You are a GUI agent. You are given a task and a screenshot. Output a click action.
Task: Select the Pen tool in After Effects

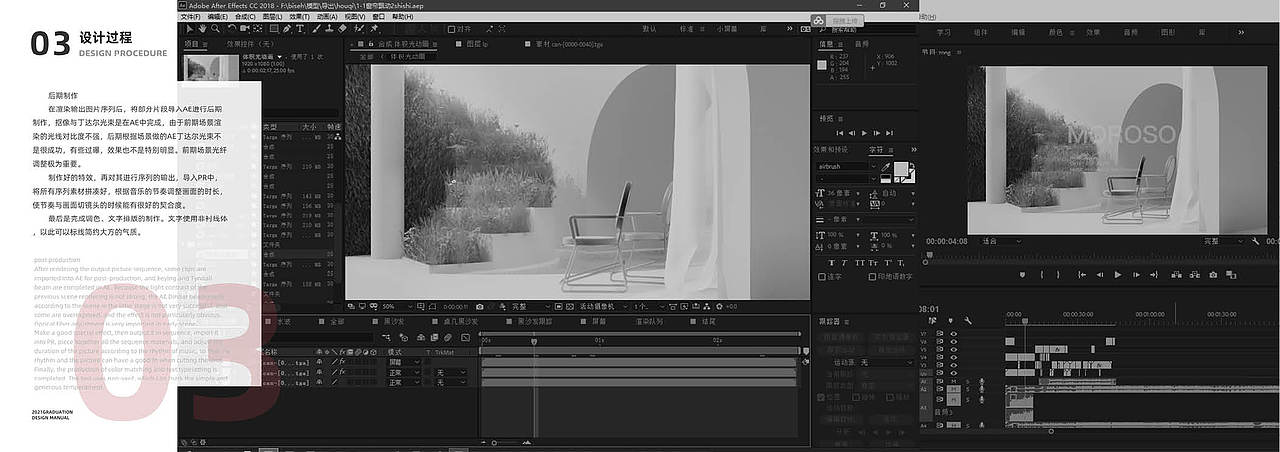coord(287,29)
